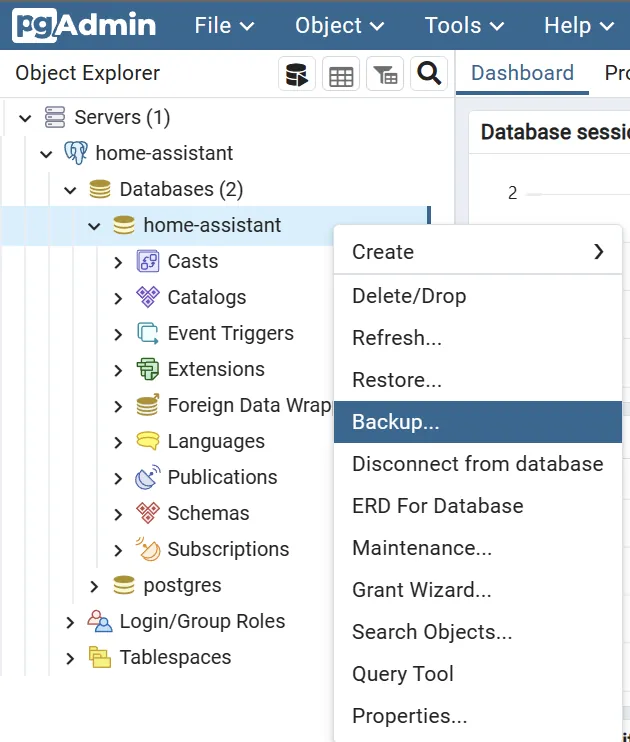Click the pgAdmin logo
Viewport: 630px width, 742px height.
(84, 25)
